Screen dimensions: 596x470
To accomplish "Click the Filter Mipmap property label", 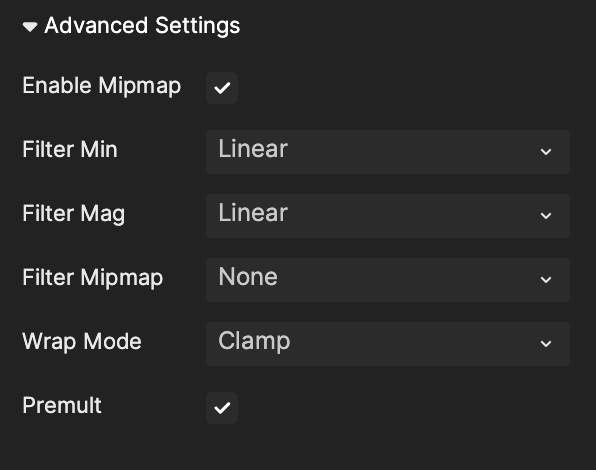I will pos(93,278).
